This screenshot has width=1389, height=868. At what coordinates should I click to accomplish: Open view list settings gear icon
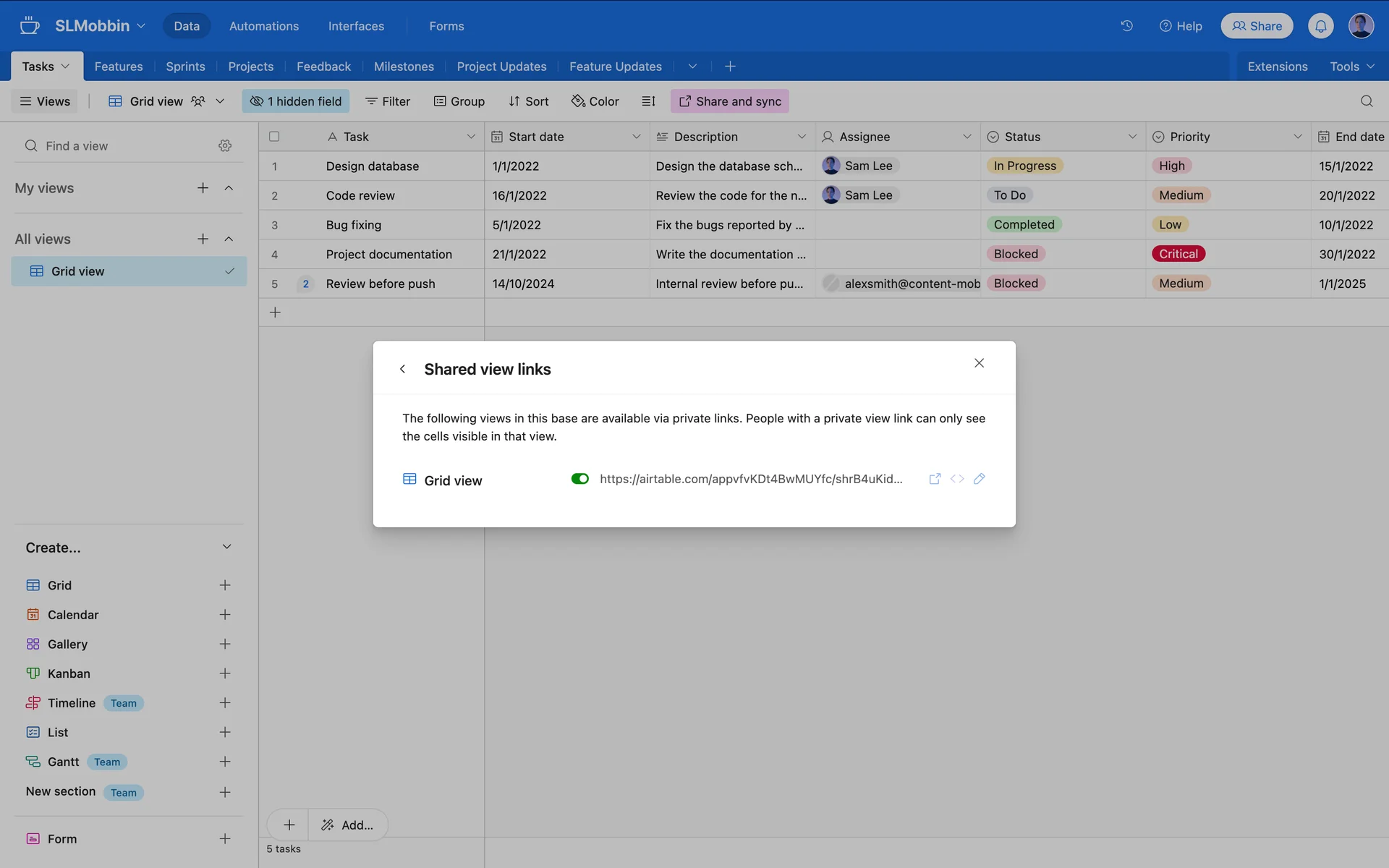225,146
